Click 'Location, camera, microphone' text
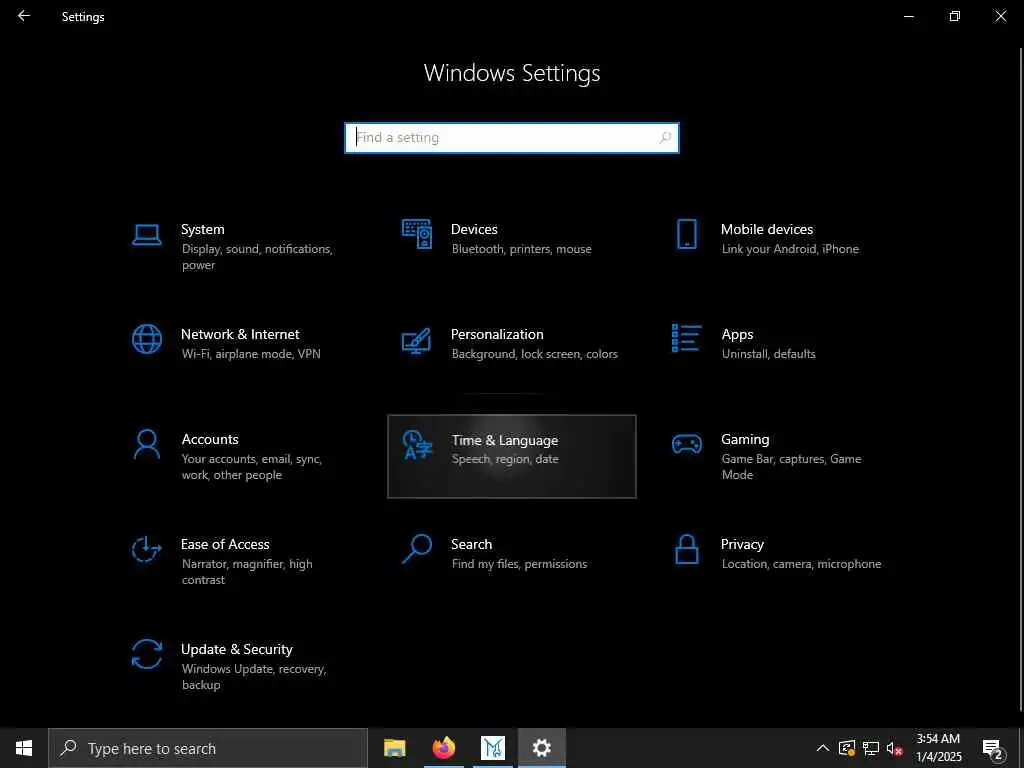The image size is (1024, 768). tap(801, 564)
